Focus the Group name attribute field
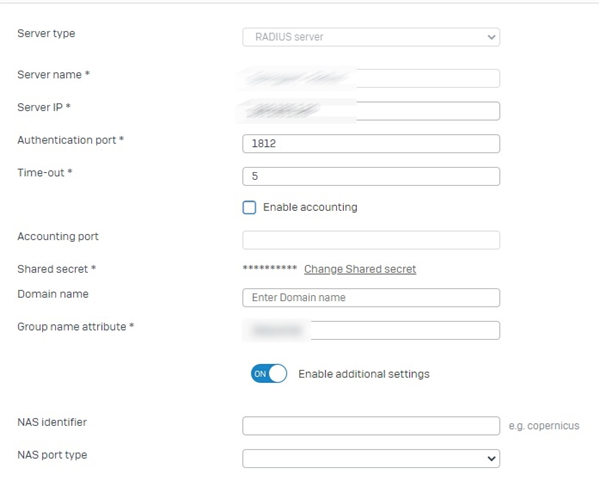599x480 pixels. (x=371, y=330)
